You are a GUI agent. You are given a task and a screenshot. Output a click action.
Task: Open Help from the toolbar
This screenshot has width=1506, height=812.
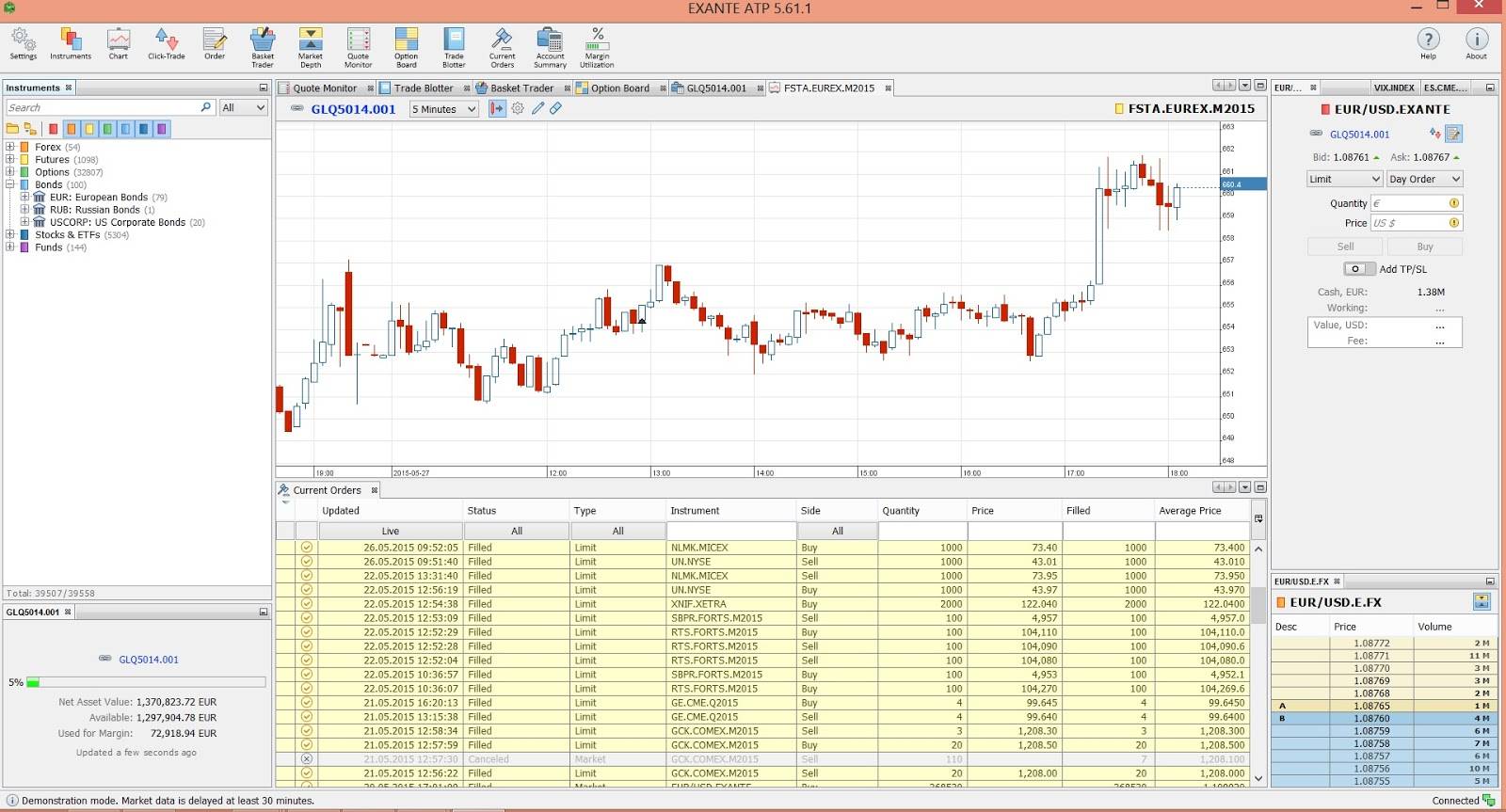1429,43
